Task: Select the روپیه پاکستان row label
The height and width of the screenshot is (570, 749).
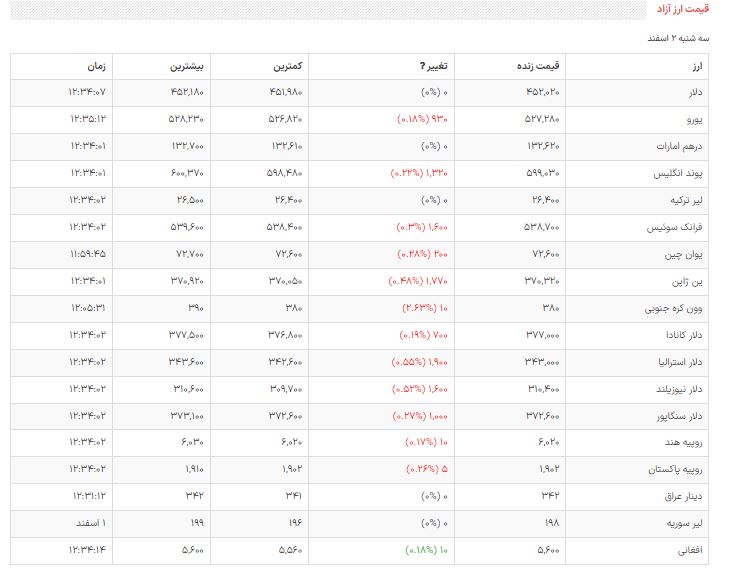Action: pos(679,470)
